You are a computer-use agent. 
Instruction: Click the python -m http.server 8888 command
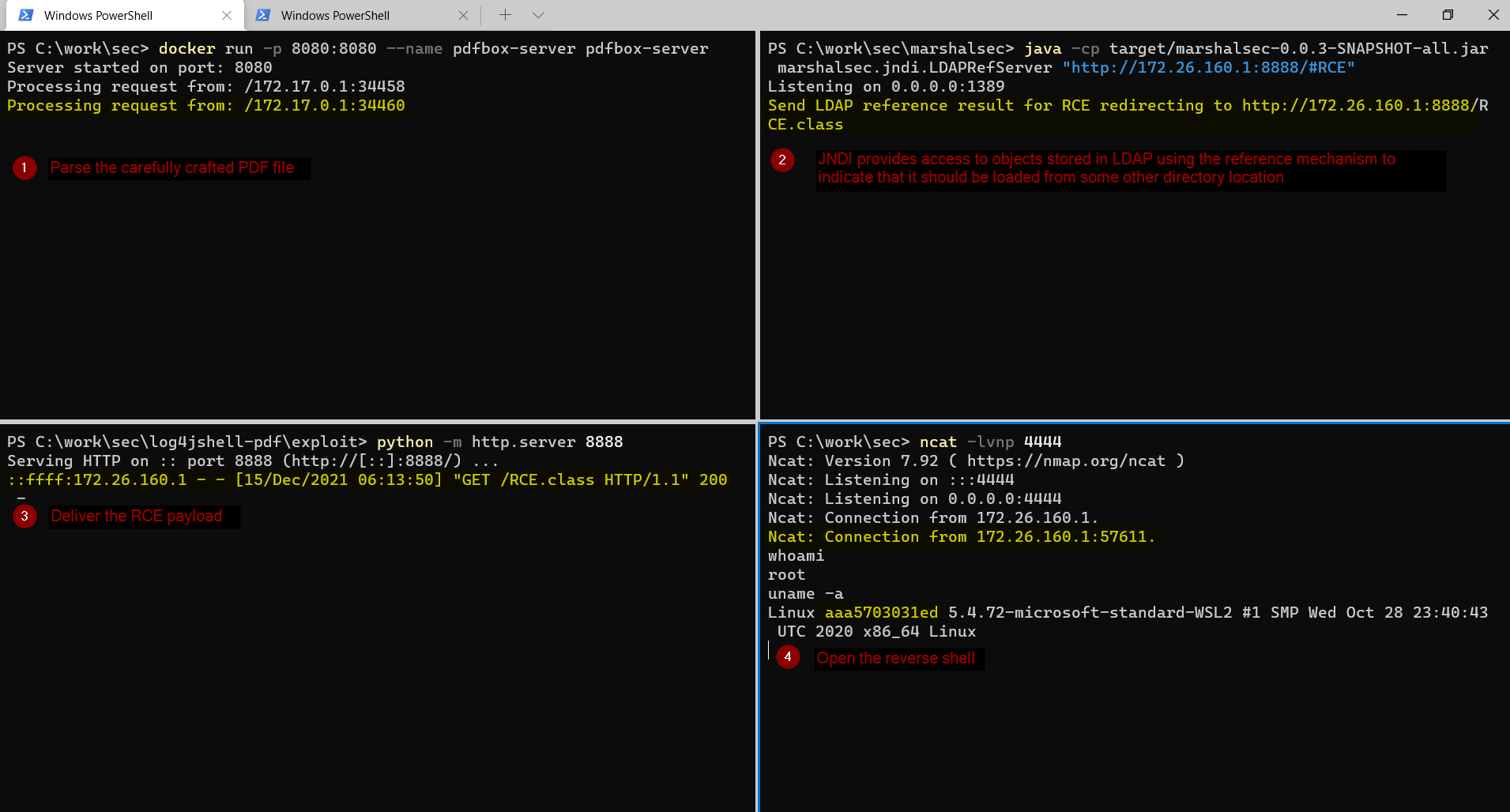(x=315, y=442)
